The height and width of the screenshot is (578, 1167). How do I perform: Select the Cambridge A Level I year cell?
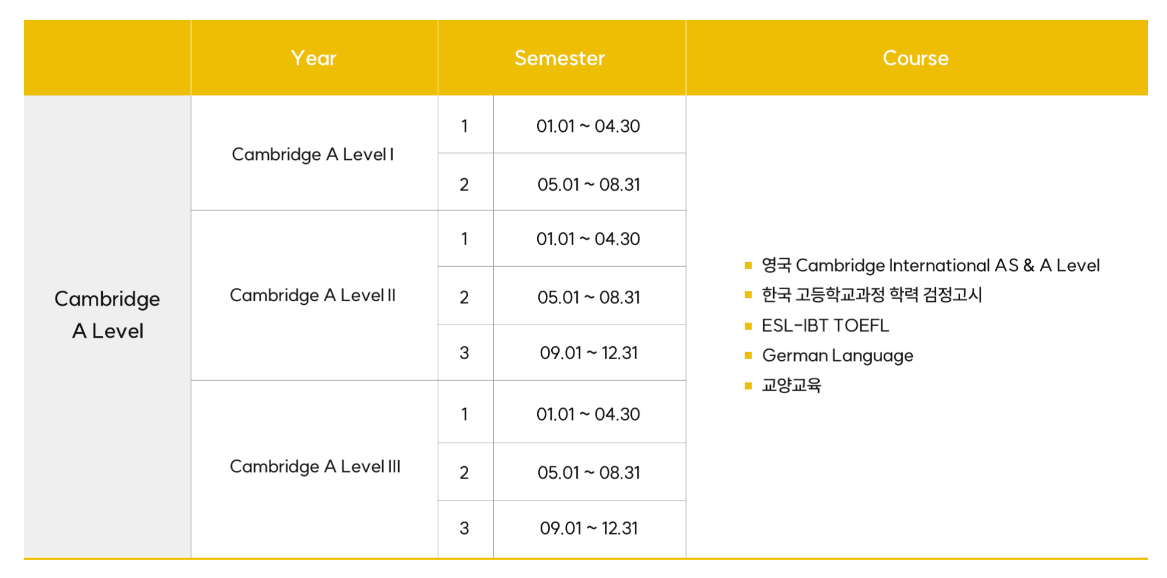(x=313, y=154)
